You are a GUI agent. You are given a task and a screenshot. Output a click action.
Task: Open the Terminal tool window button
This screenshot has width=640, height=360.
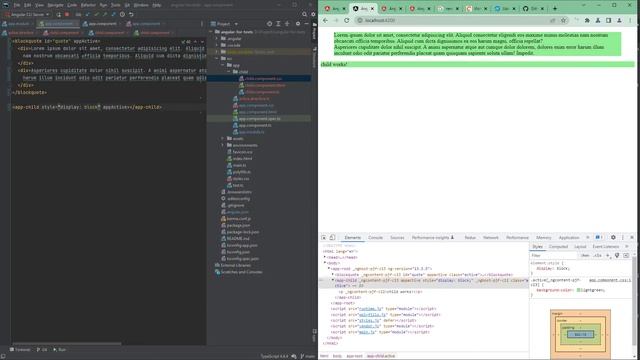click(x=20, y=350)
